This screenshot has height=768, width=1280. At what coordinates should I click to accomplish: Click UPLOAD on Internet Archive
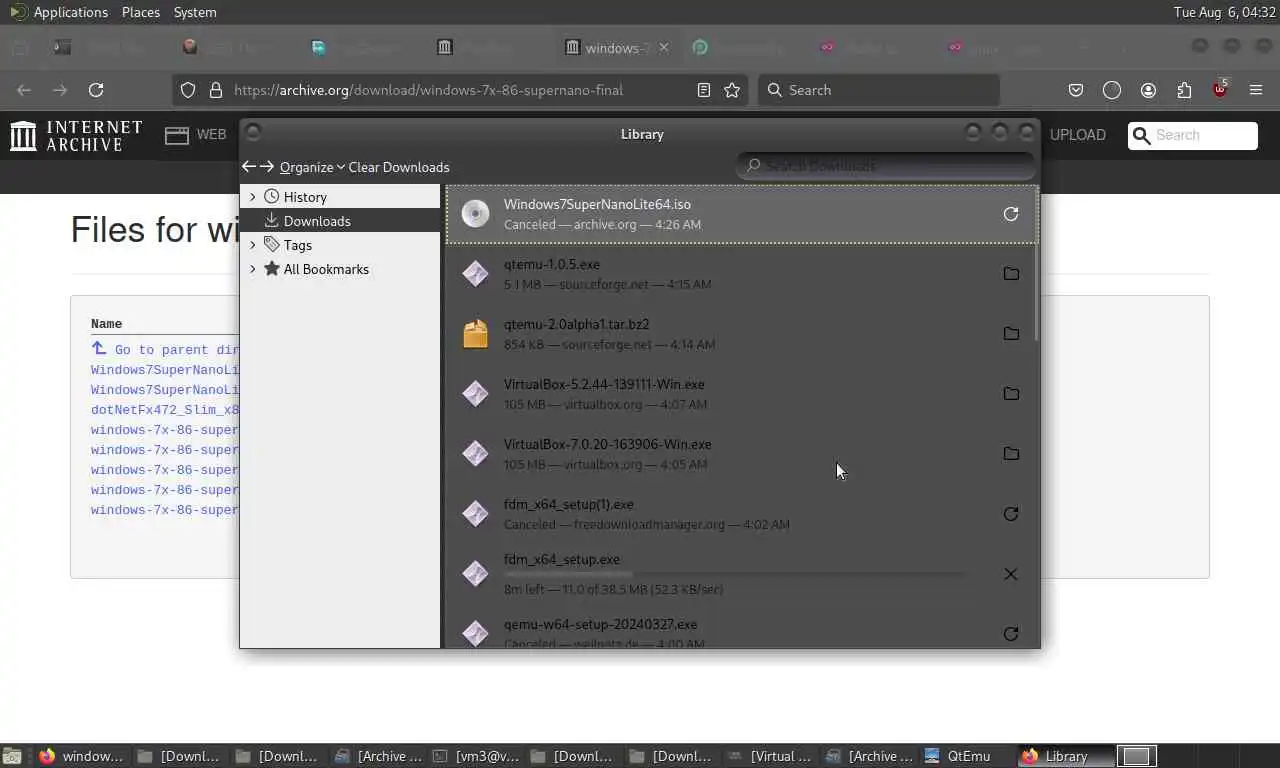pyautogui.click(x=1078, y=135)
